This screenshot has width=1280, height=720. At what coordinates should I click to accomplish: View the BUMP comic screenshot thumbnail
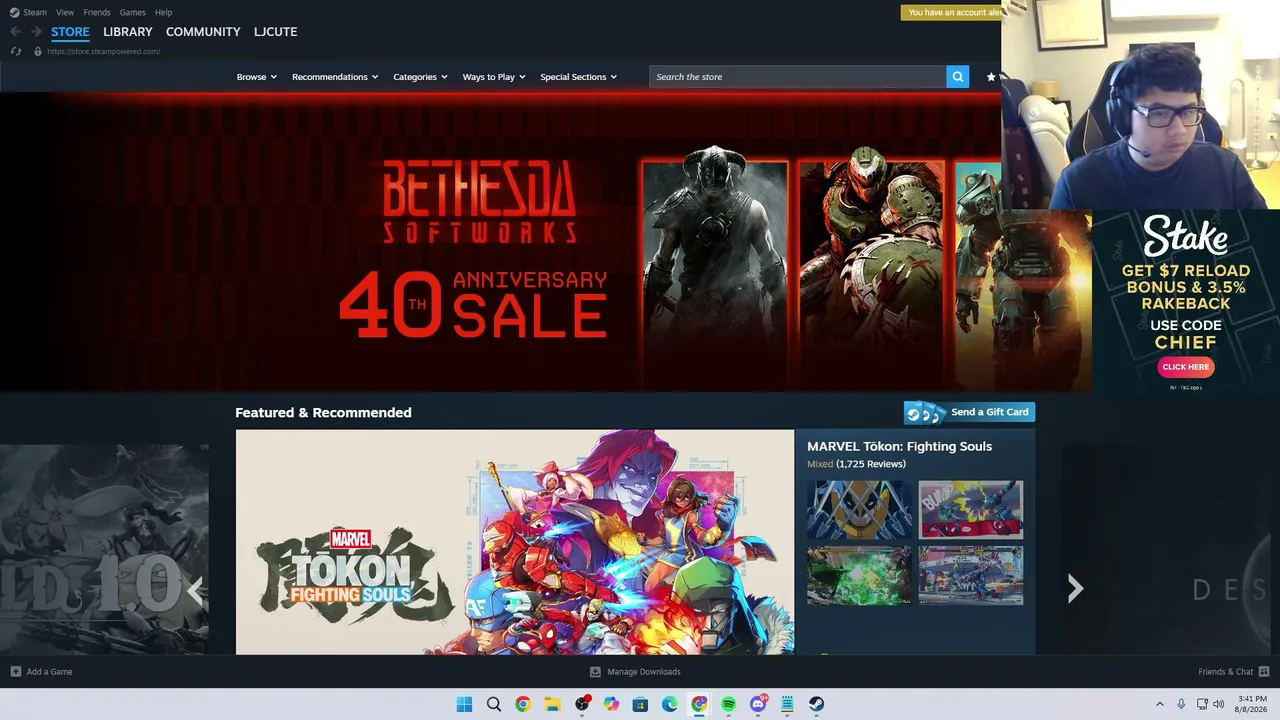coord(970,510)
